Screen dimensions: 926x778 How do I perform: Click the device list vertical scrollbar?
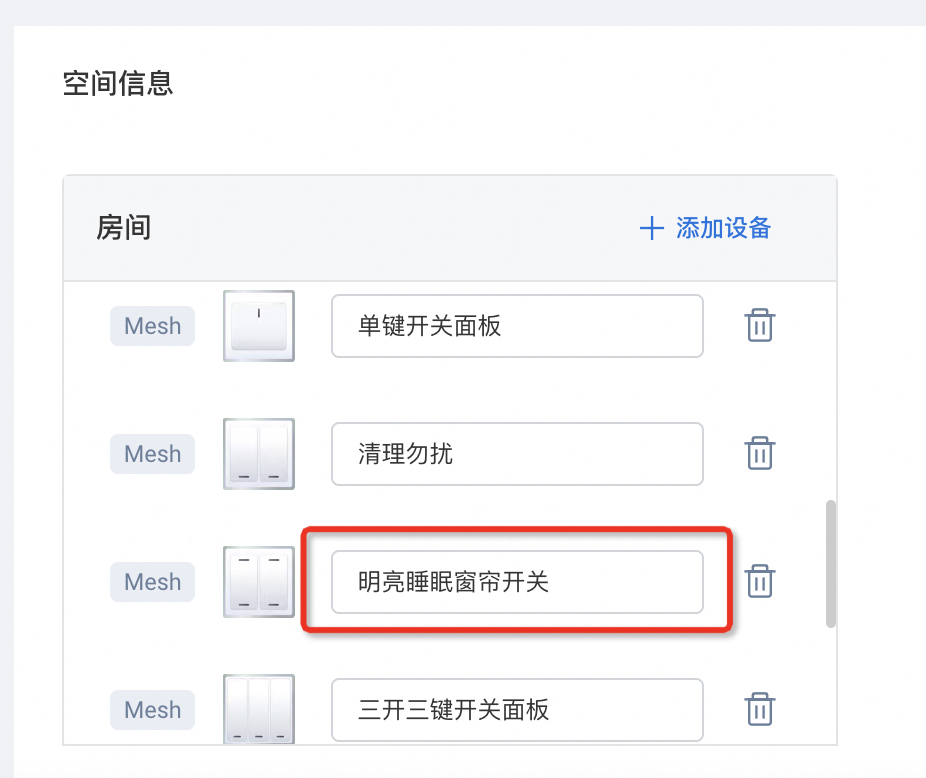coord(831,564)
